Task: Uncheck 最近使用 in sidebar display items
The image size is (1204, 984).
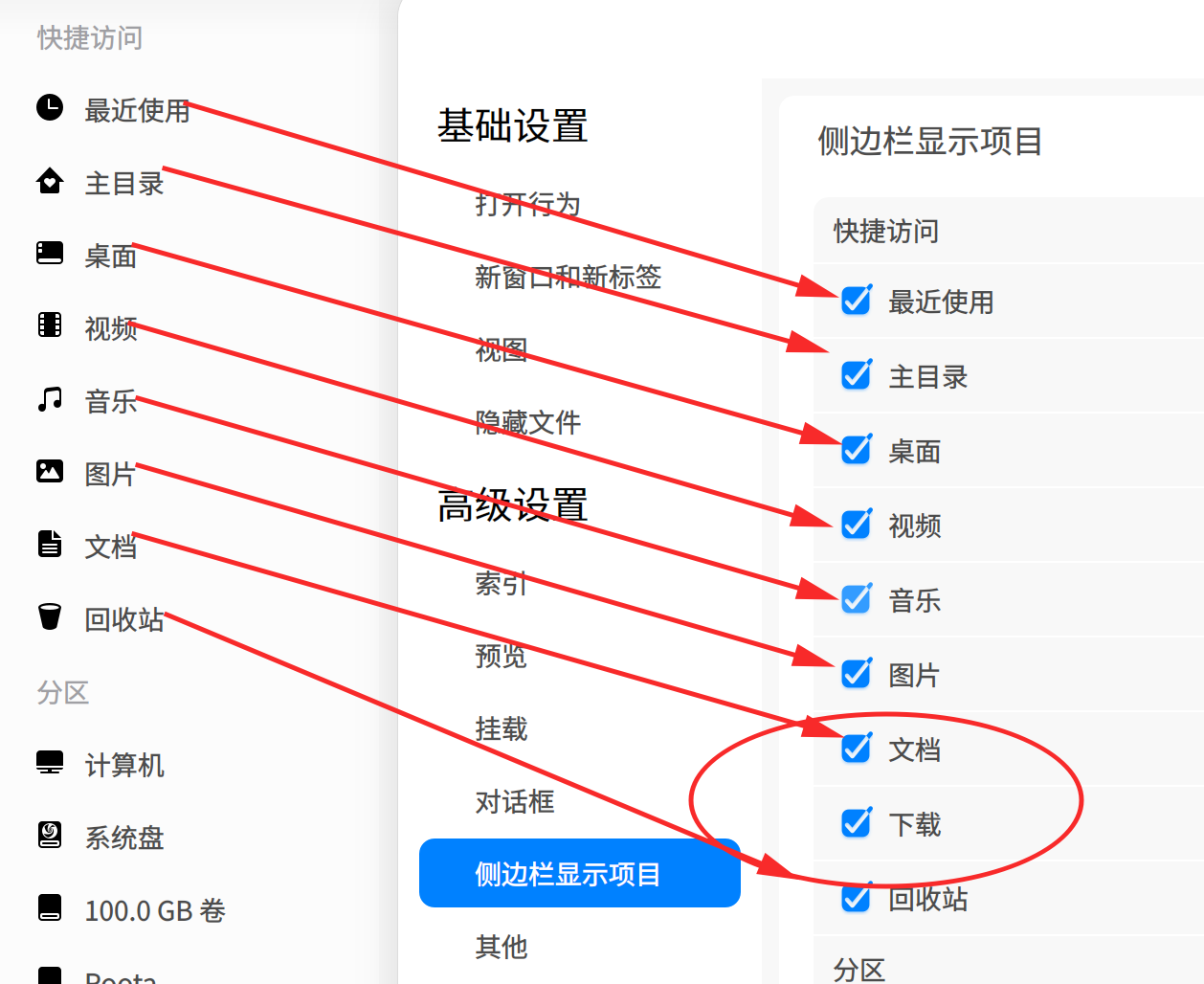Action: pyautogui.click(x=855, y=301)
